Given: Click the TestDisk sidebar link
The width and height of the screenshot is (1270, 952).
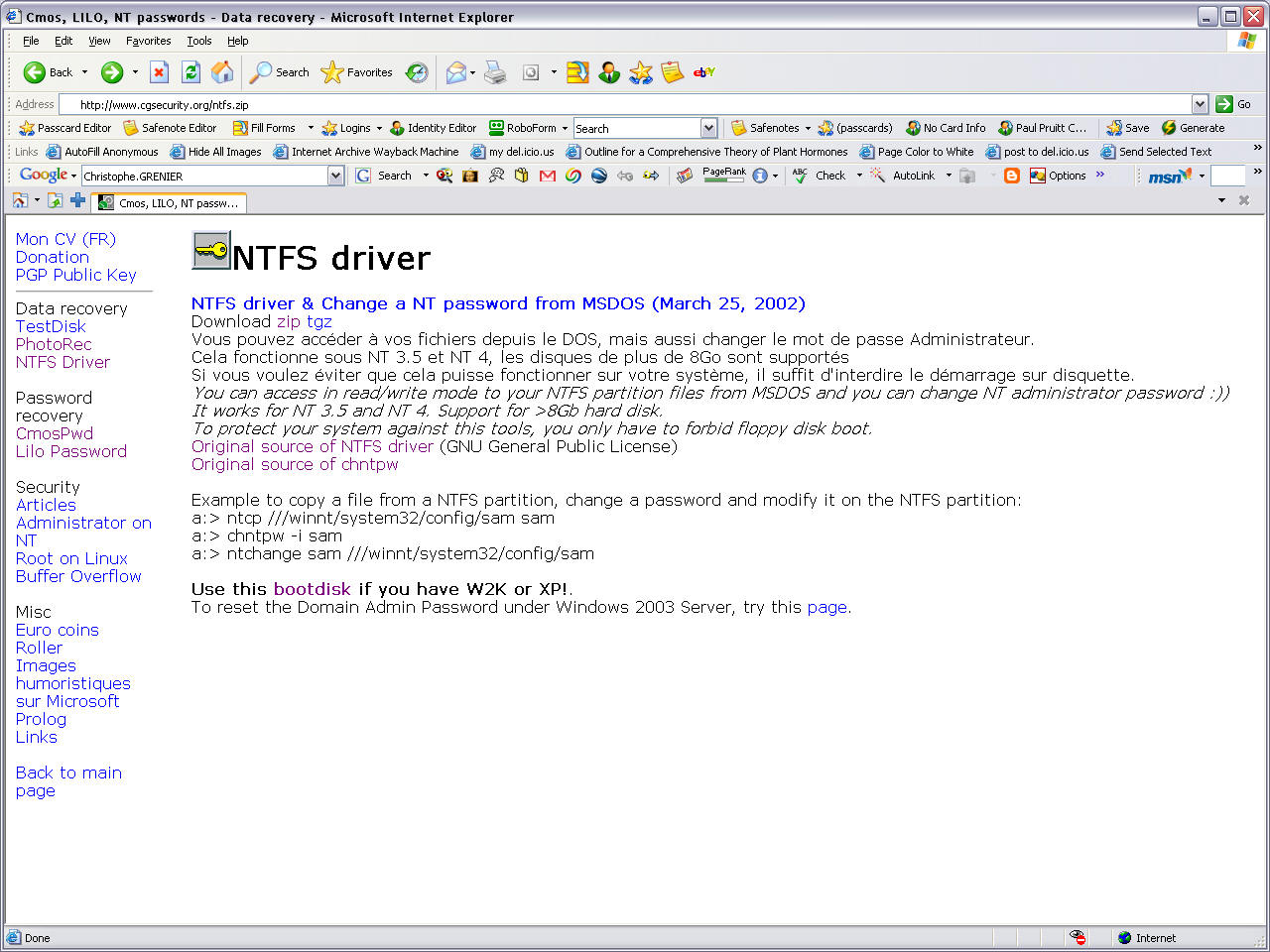Looking at the screenshot, I should point(51,326).
